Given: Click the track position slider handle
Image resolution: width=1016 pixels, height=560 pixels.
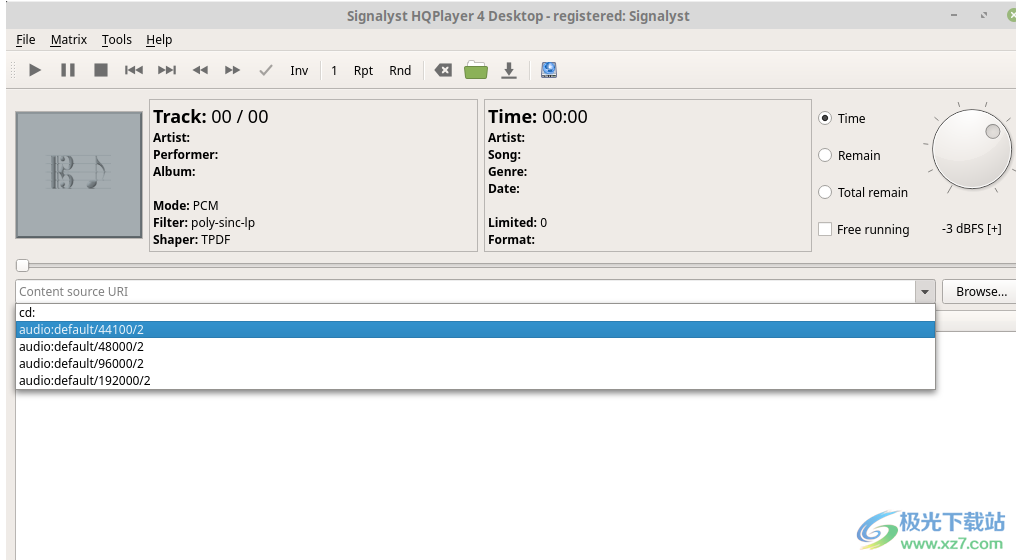Looking at the screenshot, I should pos(23,265).
